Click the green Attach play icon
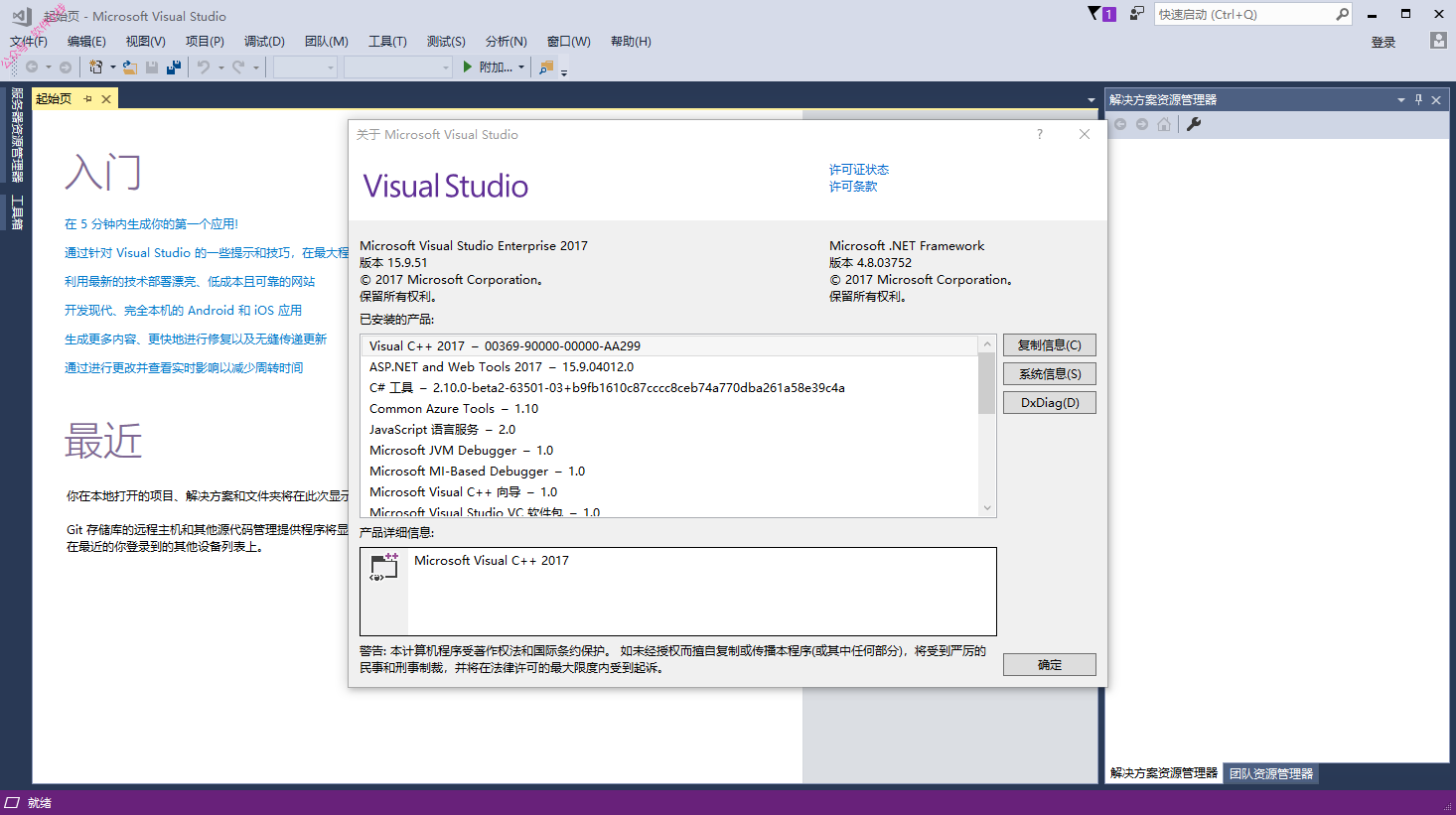This screenshot has height=815, width=1456. pos(468,68)
